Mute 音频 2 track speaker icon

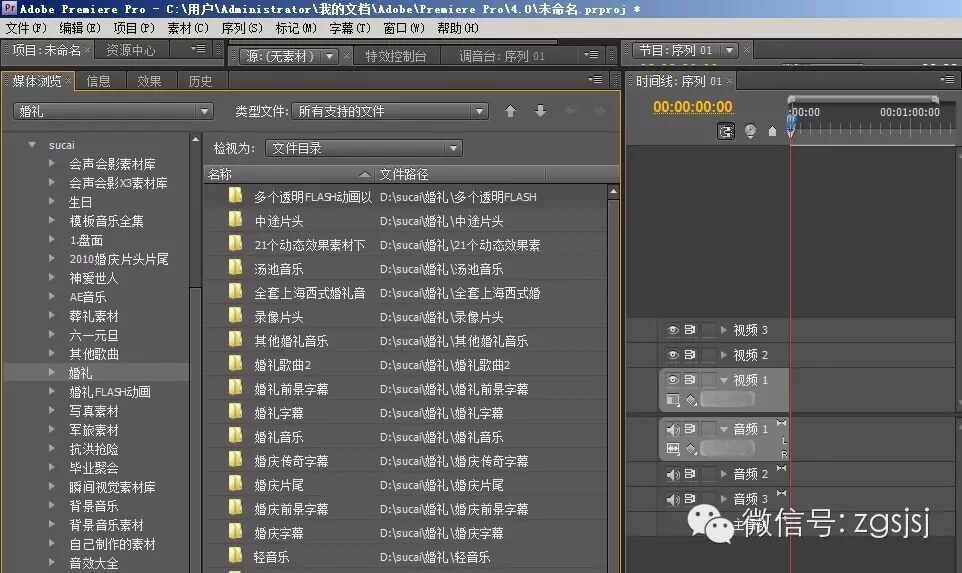[x=673, y=474]
